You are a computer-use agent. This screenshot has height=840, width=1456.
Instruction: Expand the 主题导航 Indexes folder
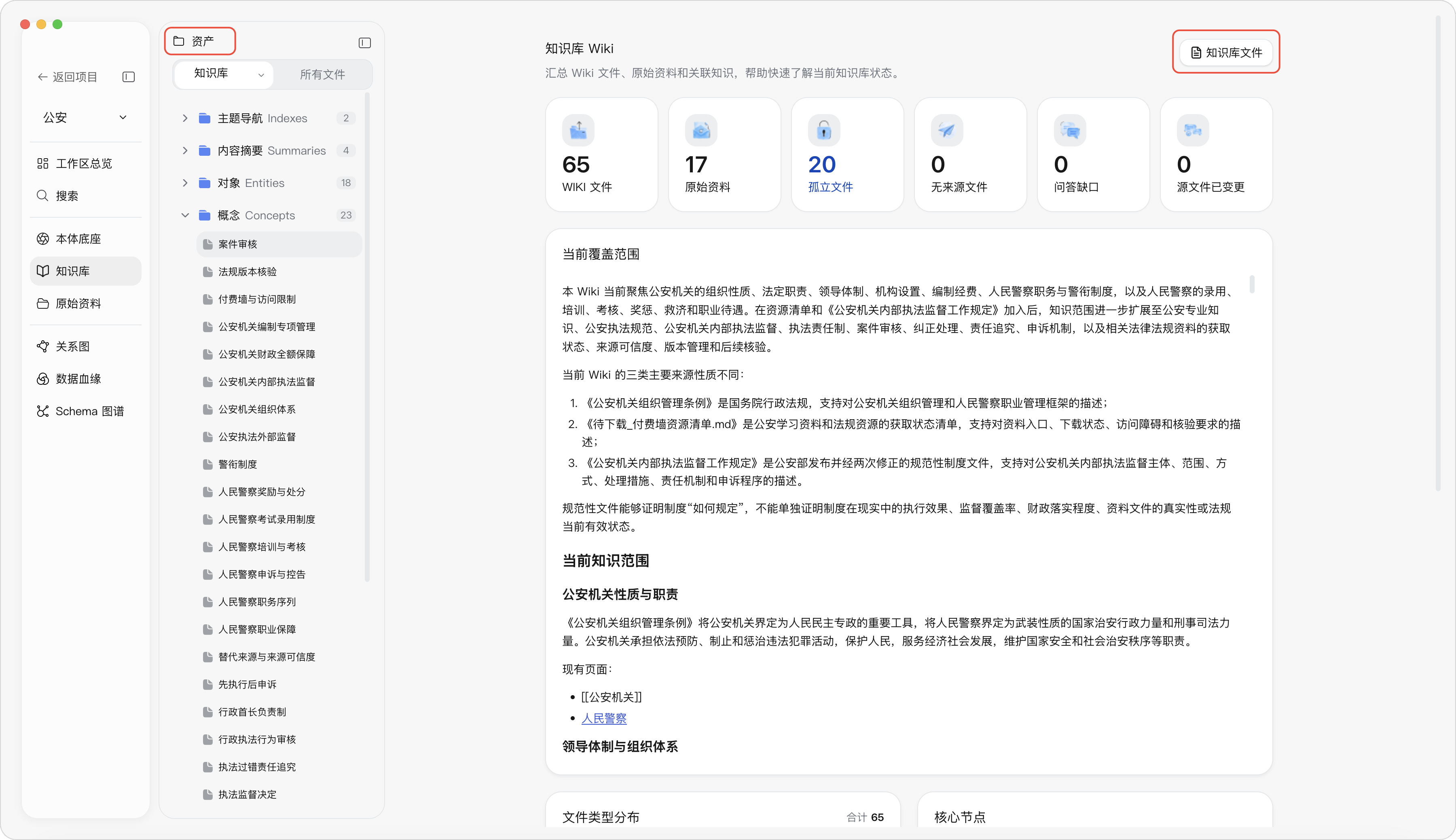(x=184, y=118)
